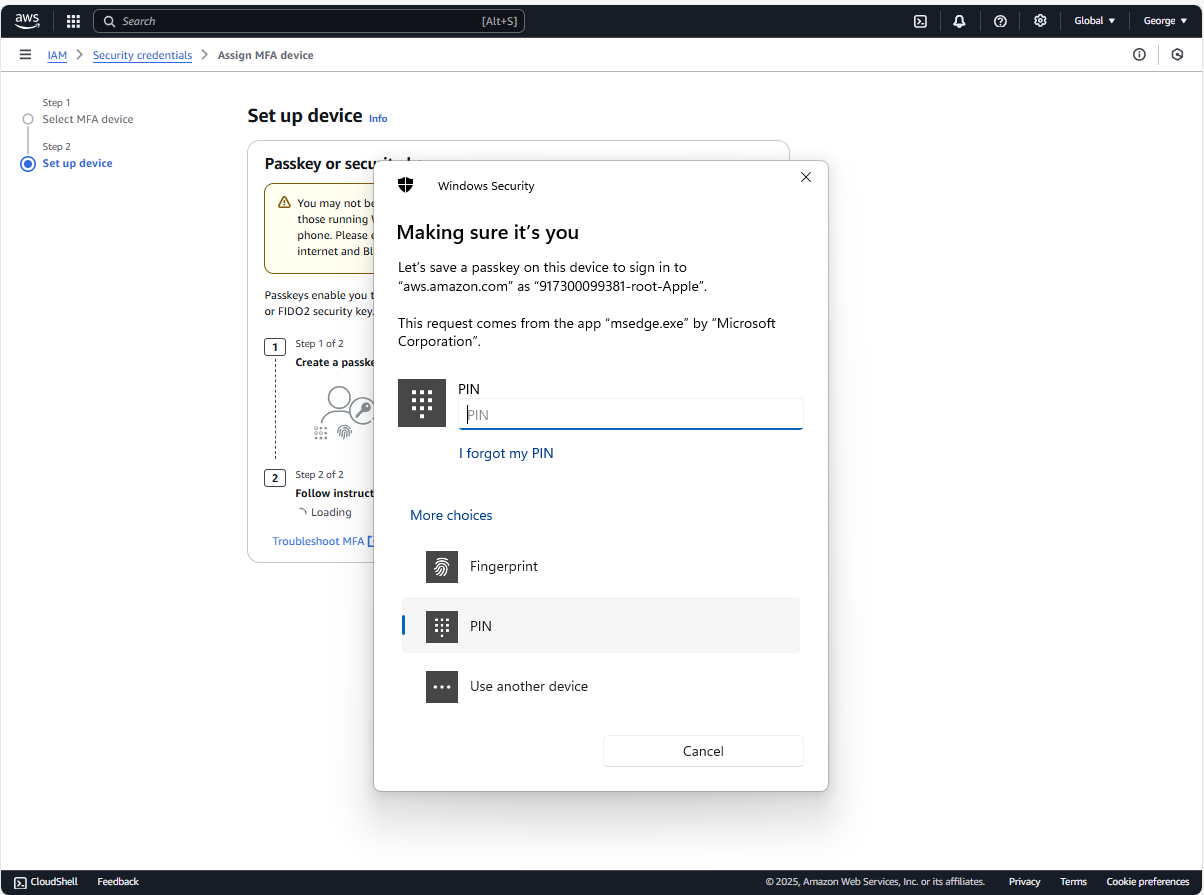Open the help question mark icon
Viewport: 1204px width, 895px height.
(1000, 21)
